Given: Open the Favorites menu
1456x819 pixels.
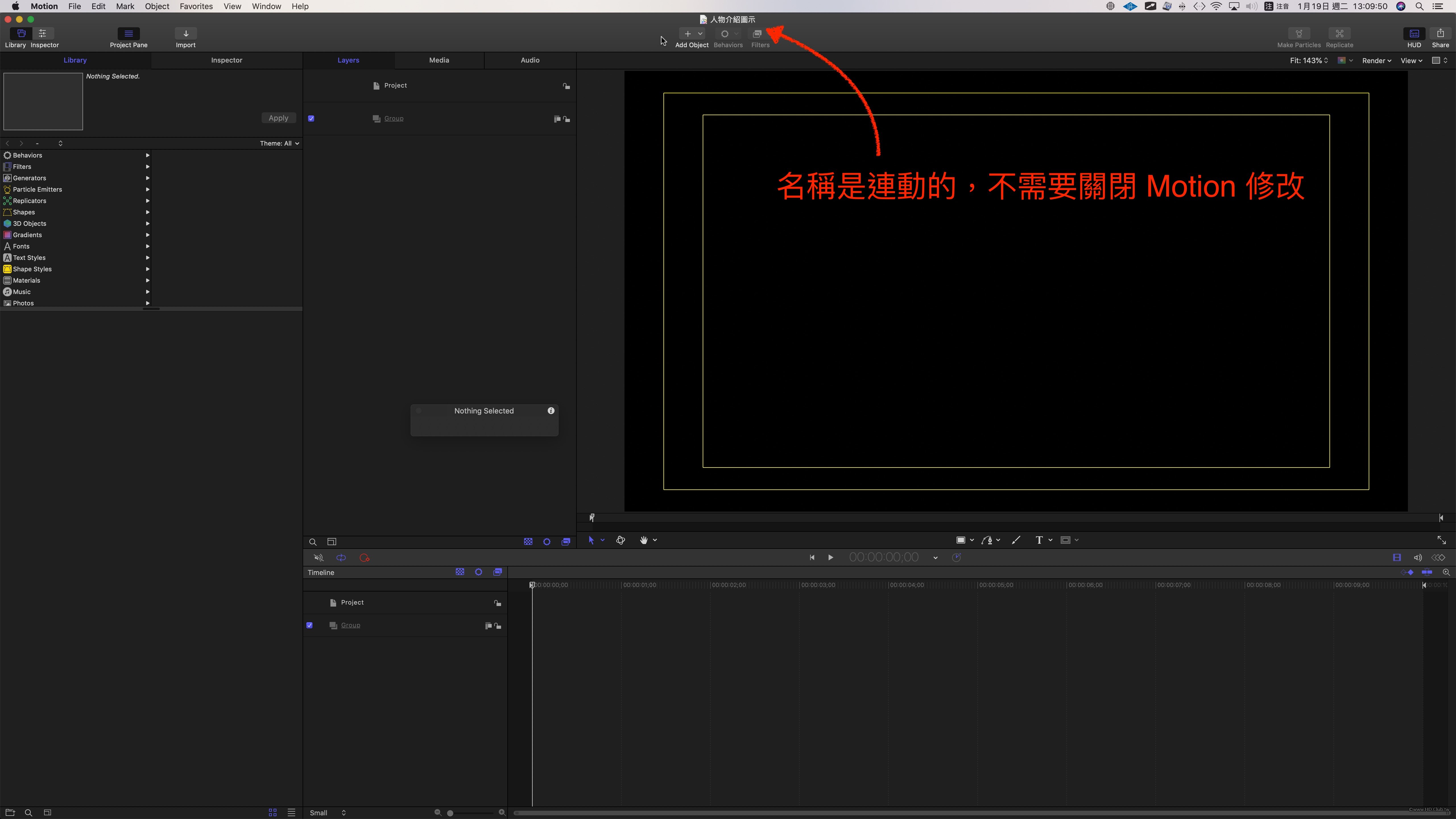Looking at the screenshot, I should [x=196, y=6].
